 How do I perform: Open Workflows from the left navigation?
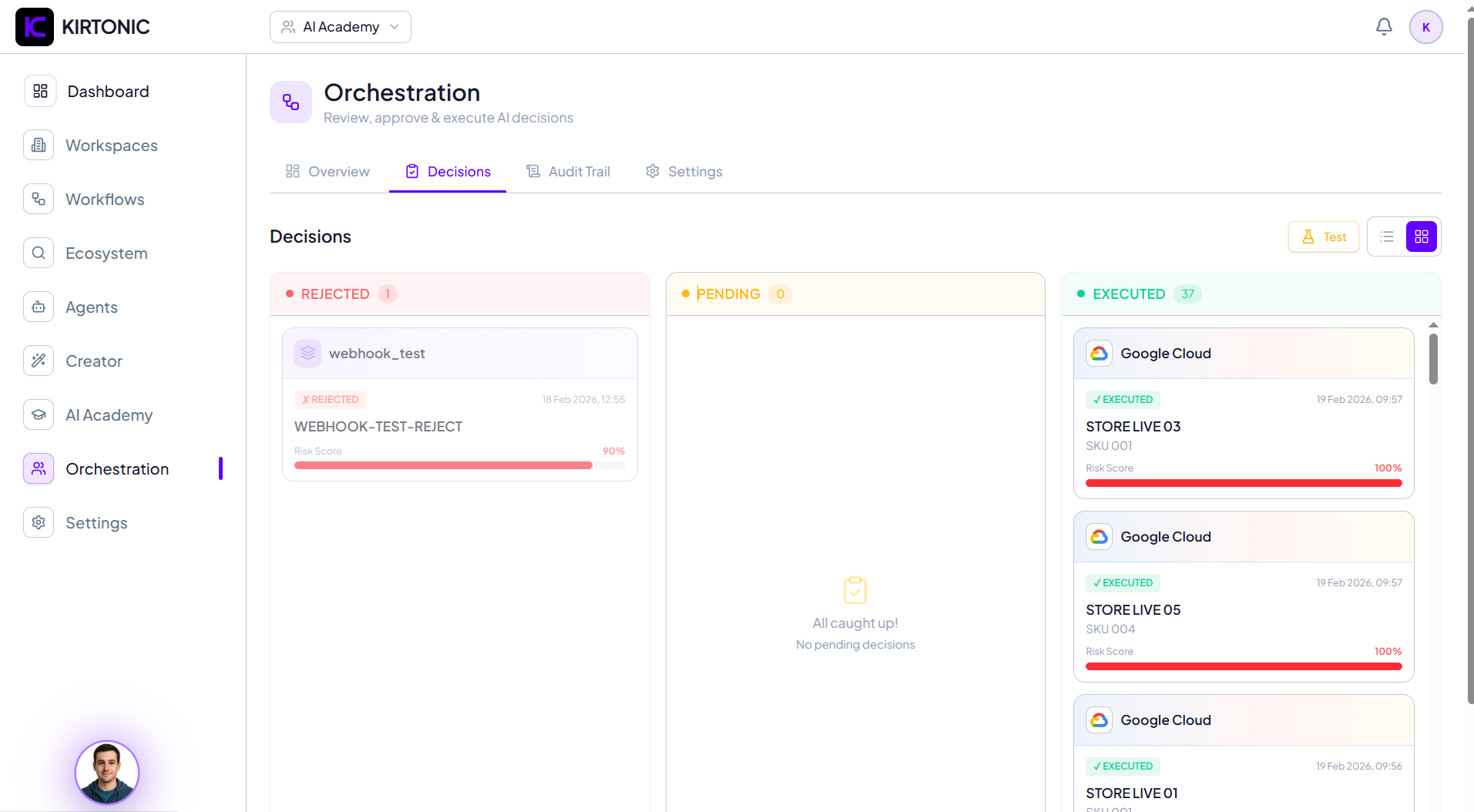[x=105, y=199]
